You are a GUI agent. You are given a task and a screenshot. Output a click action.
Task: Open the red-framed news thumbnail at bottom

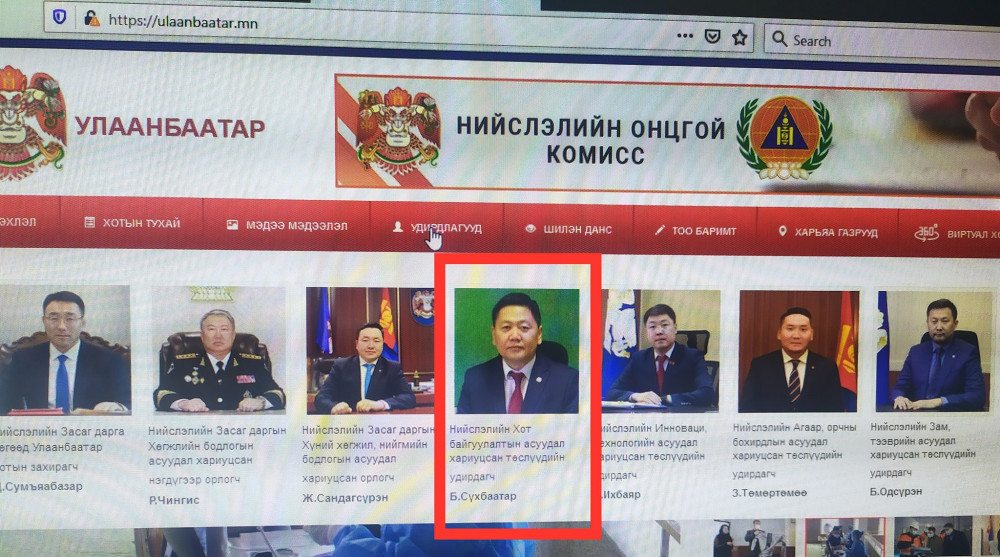(x=845, y=537)
